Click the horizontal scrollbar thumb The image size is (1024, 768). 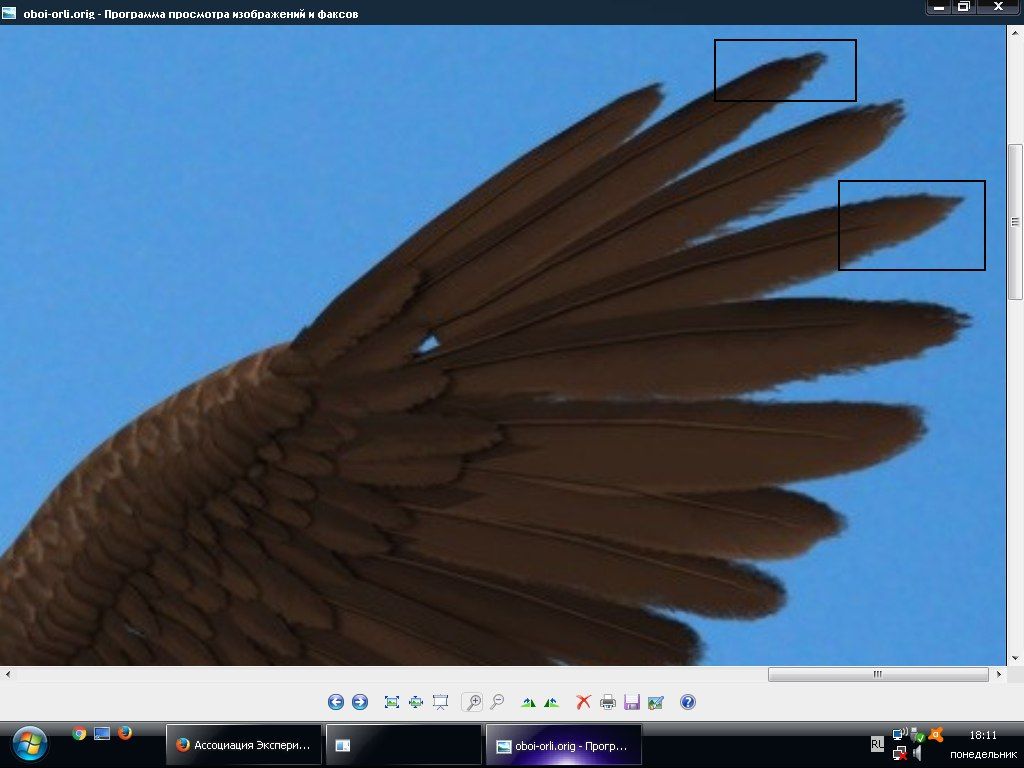(877, 675)
